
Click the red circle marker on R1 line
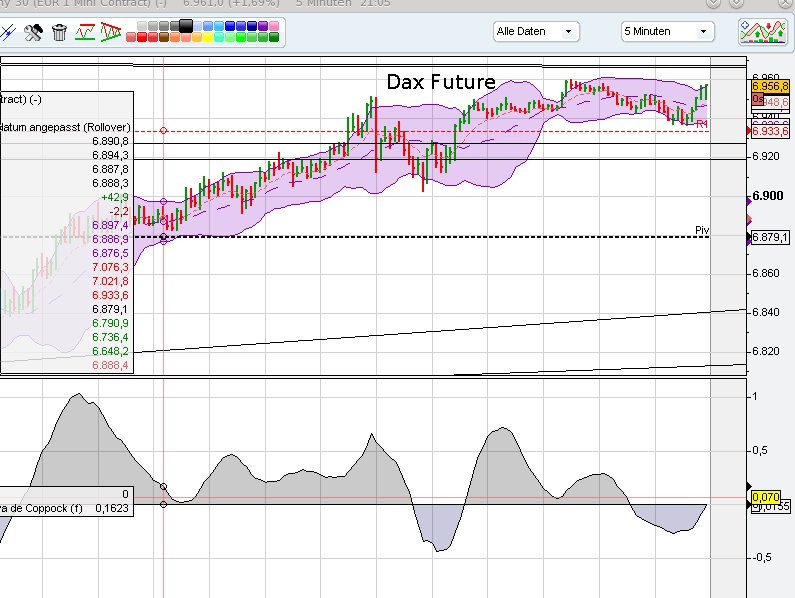click(x=163, y=131)
